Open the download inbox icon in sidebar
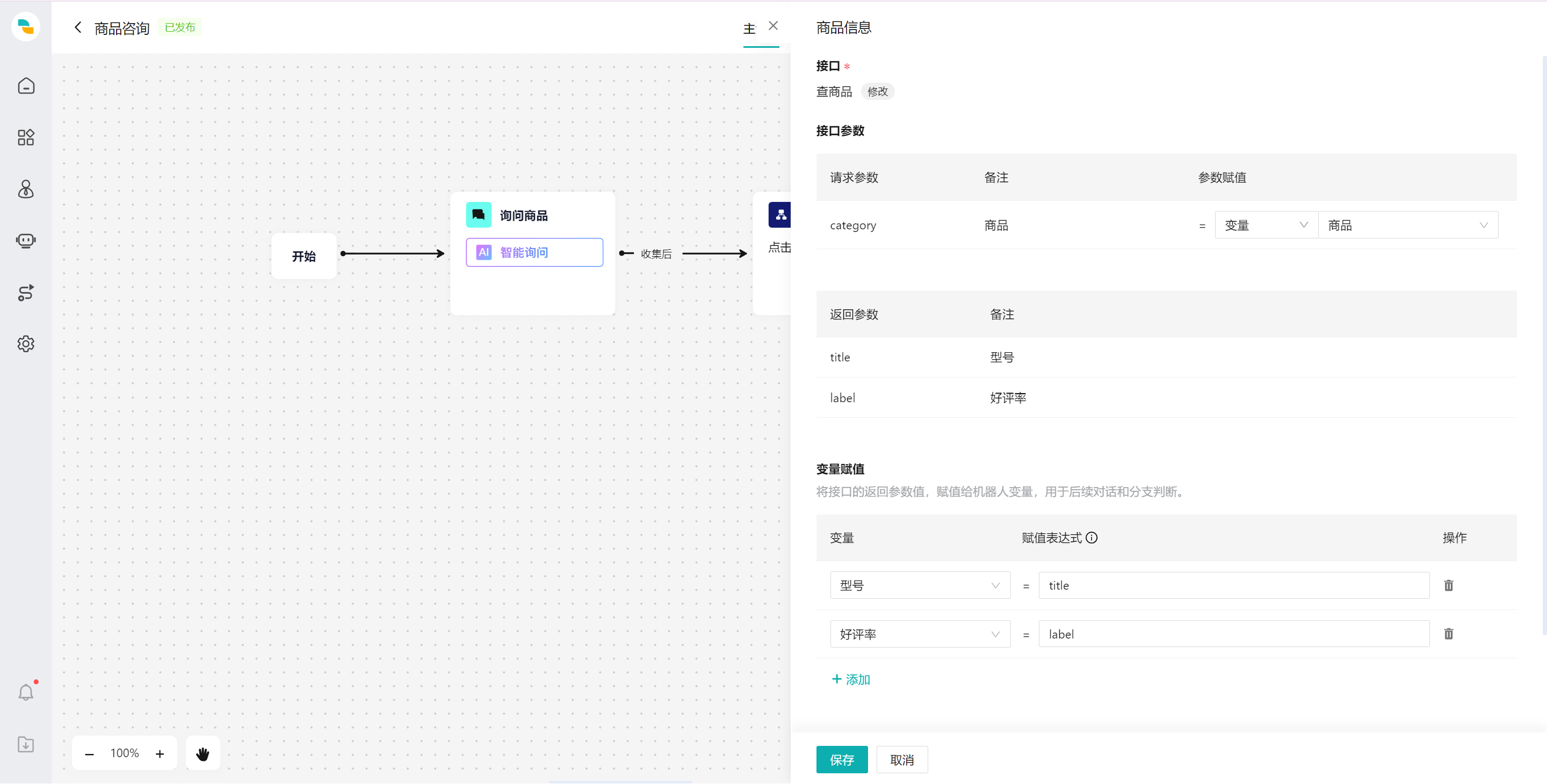The width and height of the screenshot is (1547, 784). tap(26, 744)
